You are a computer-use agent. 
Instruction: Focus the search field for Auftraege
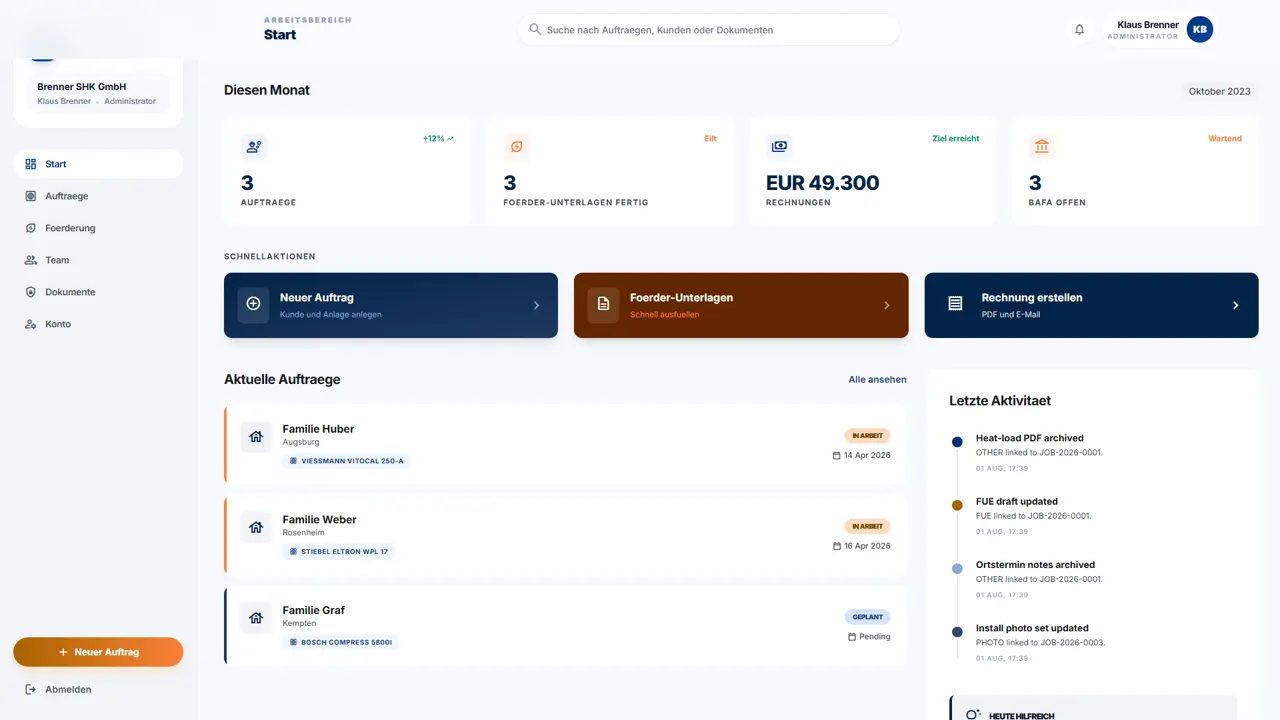[708, 30]
